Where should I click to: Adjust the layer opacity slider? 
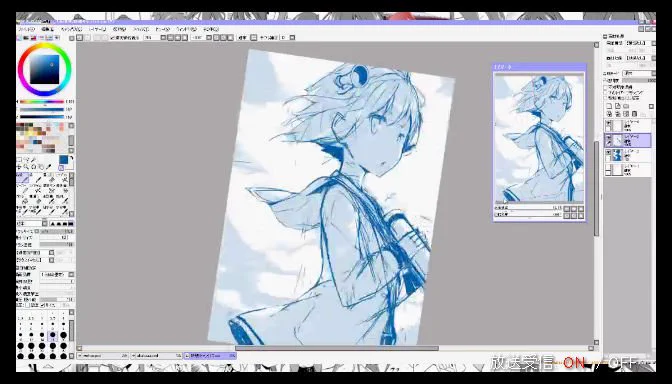coord(639,81)
